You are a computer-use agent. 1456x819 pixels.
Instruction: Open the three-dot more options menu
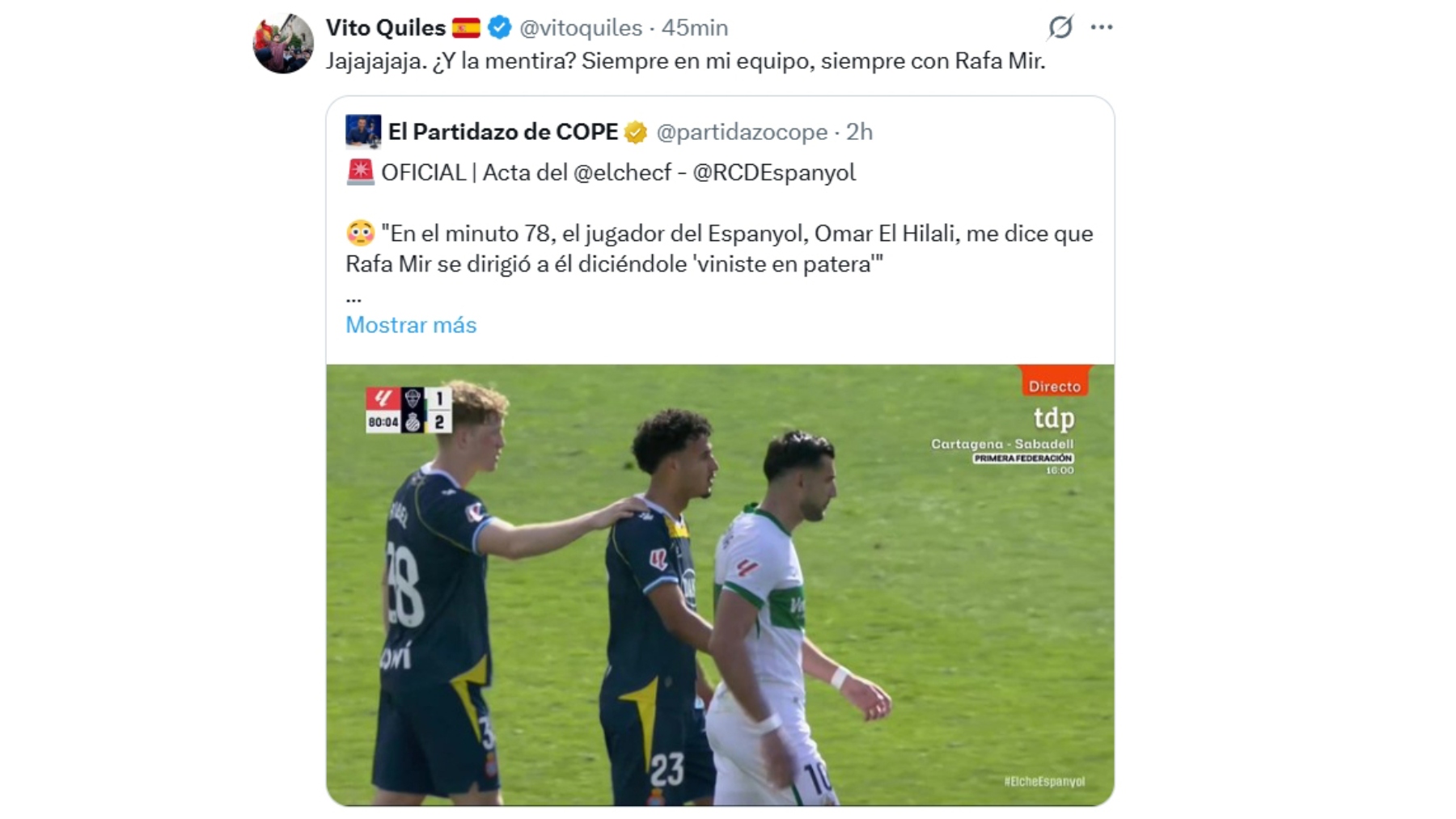pyautogui.click(x=1102, y=27)
